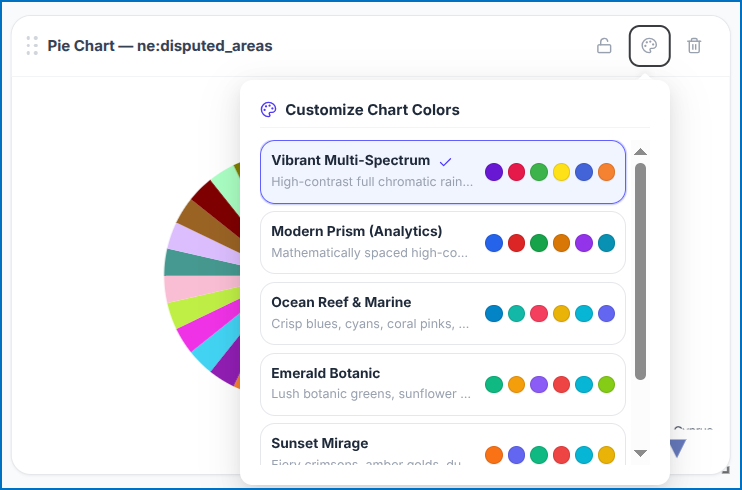Click 'Mathematically spaced' description text

[369, 253]
